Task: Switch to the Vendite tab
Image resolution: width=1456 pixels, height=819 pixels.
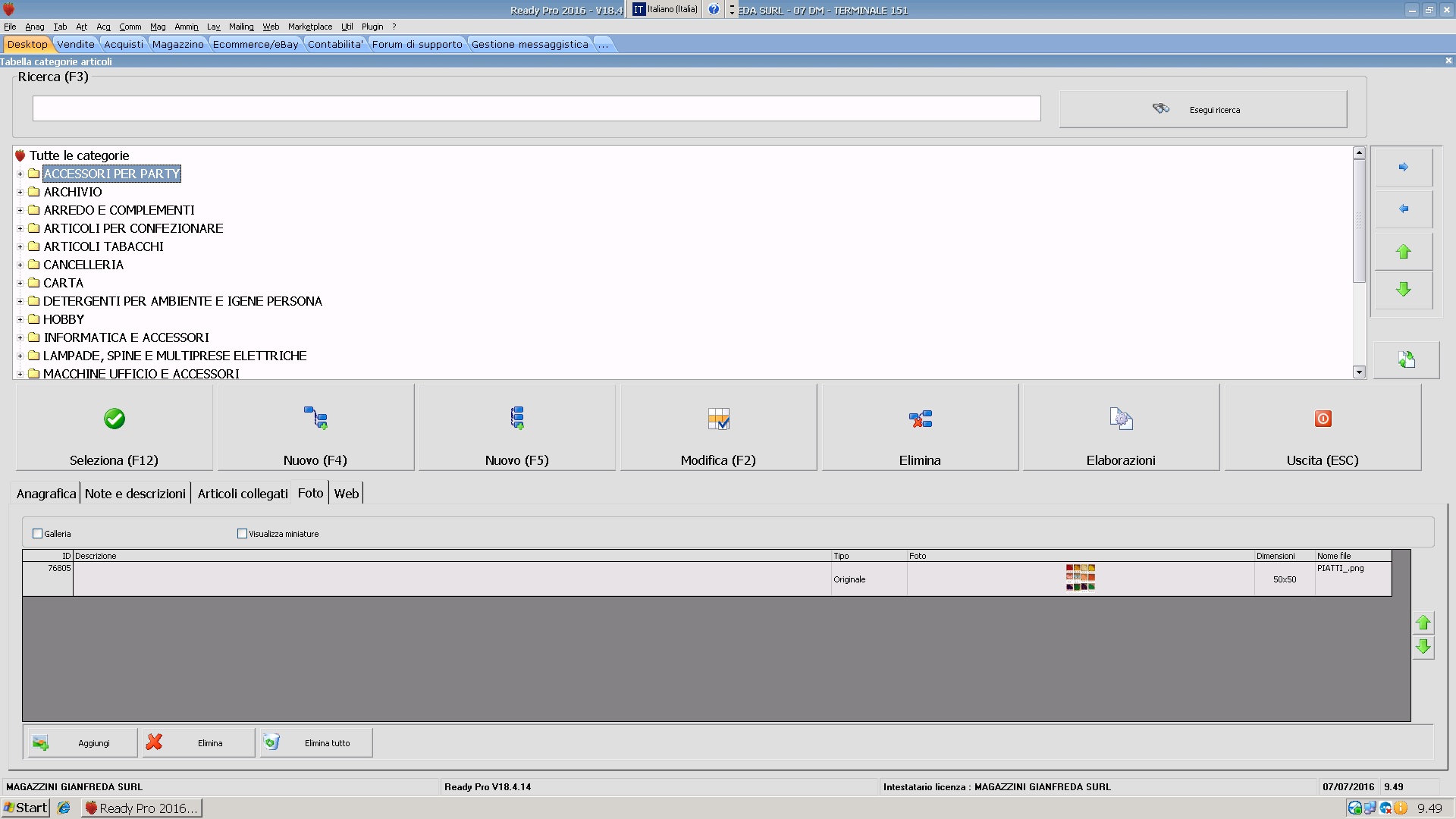Action: [76, 44]
